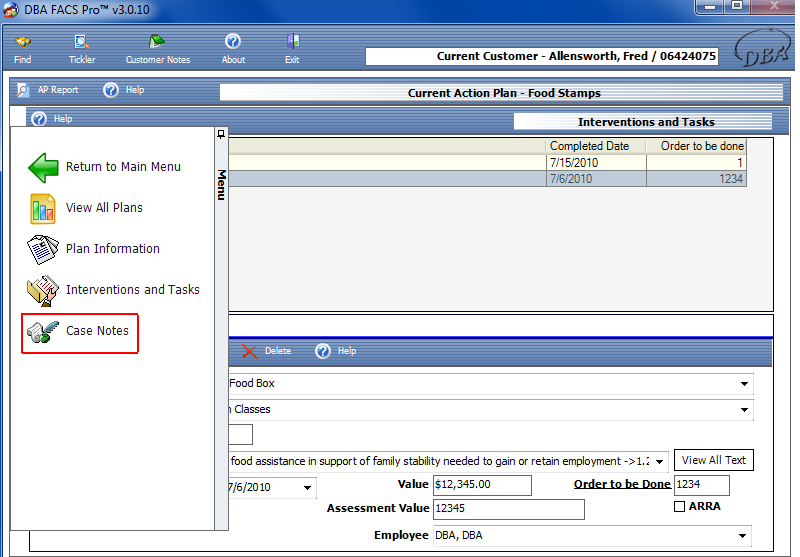Select the order cell showing 1
The width and height of the screenshot is (800, 557).
click(x=696, y=163)
